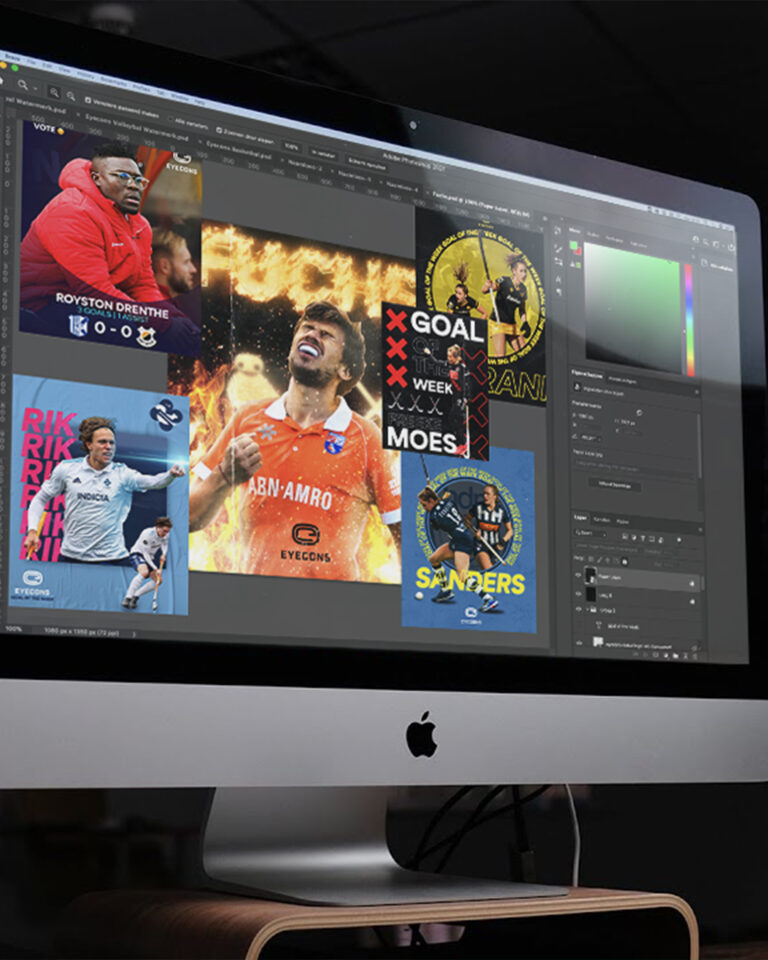768x960 pixels.
Task: Click the width B field in Properties
Action: (x=586, y=416)
